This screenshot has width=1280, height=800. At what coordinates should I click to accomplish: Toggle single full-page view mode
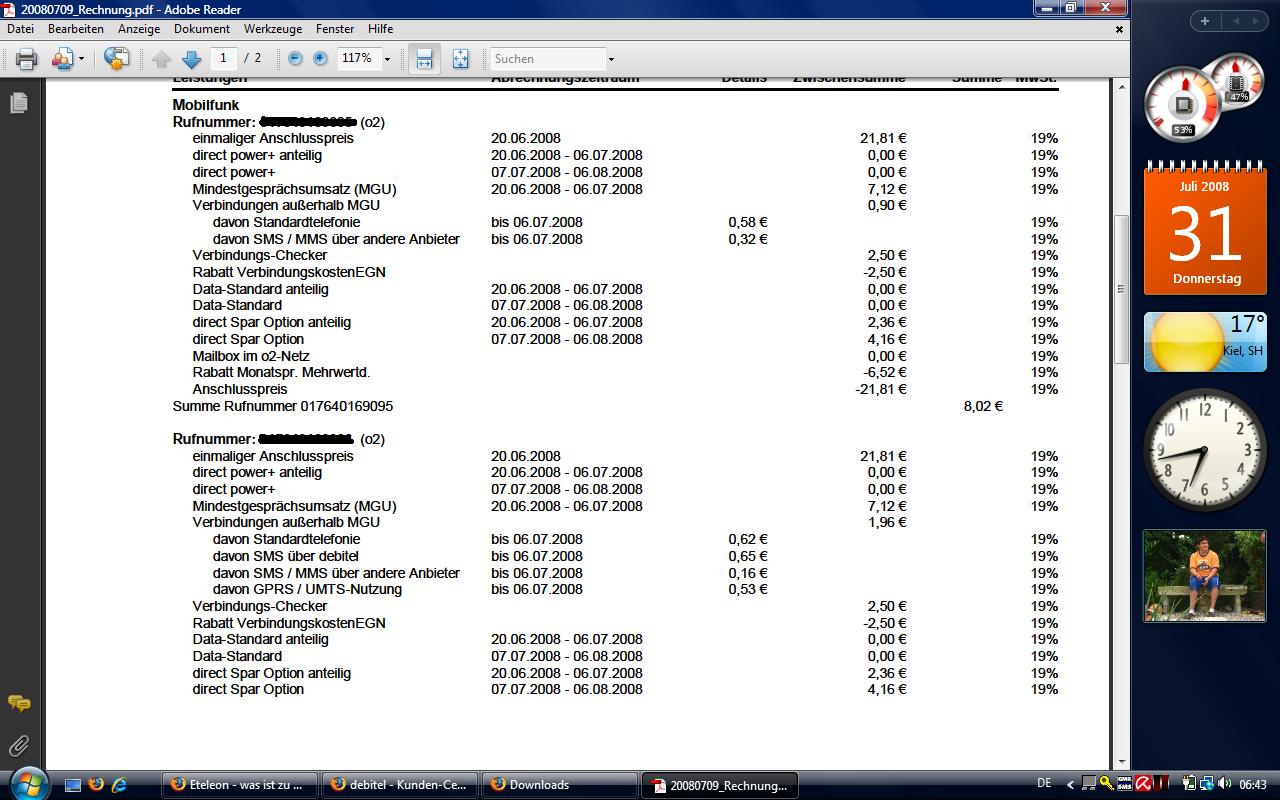[x=460, y=59]
